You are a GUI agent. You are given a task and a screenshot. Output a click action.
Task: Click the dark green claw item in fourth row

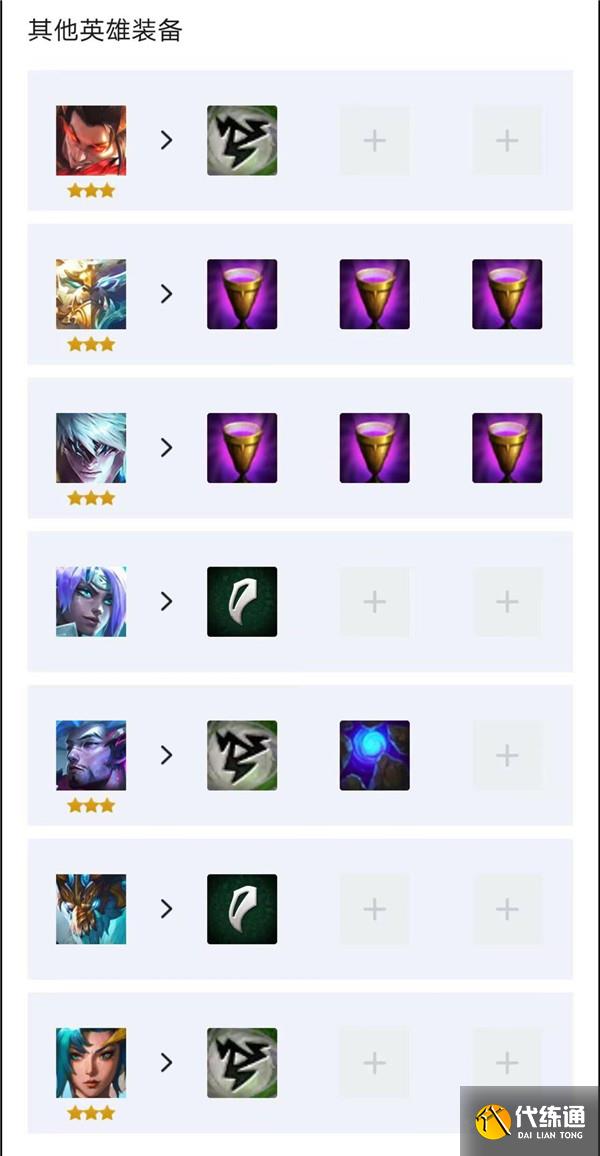pyautogui.click(x=242, y=602)
